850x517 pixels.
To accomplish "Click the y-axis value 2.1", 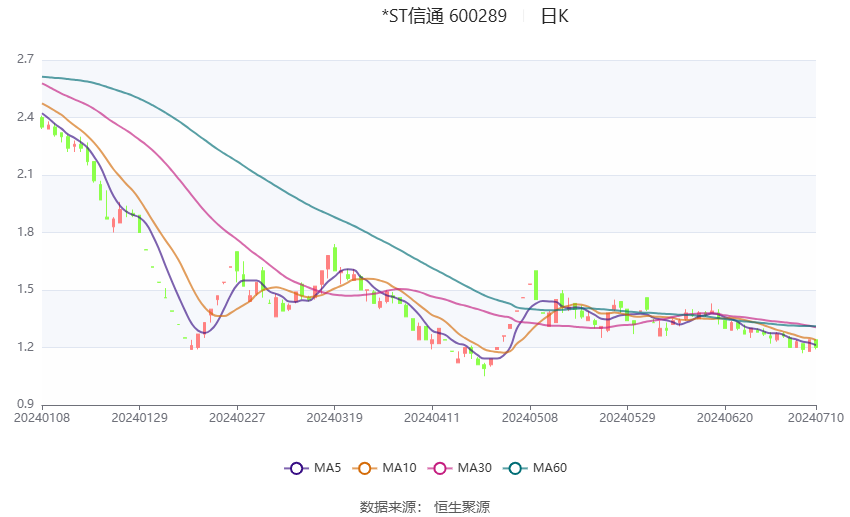I will point(25,174).
